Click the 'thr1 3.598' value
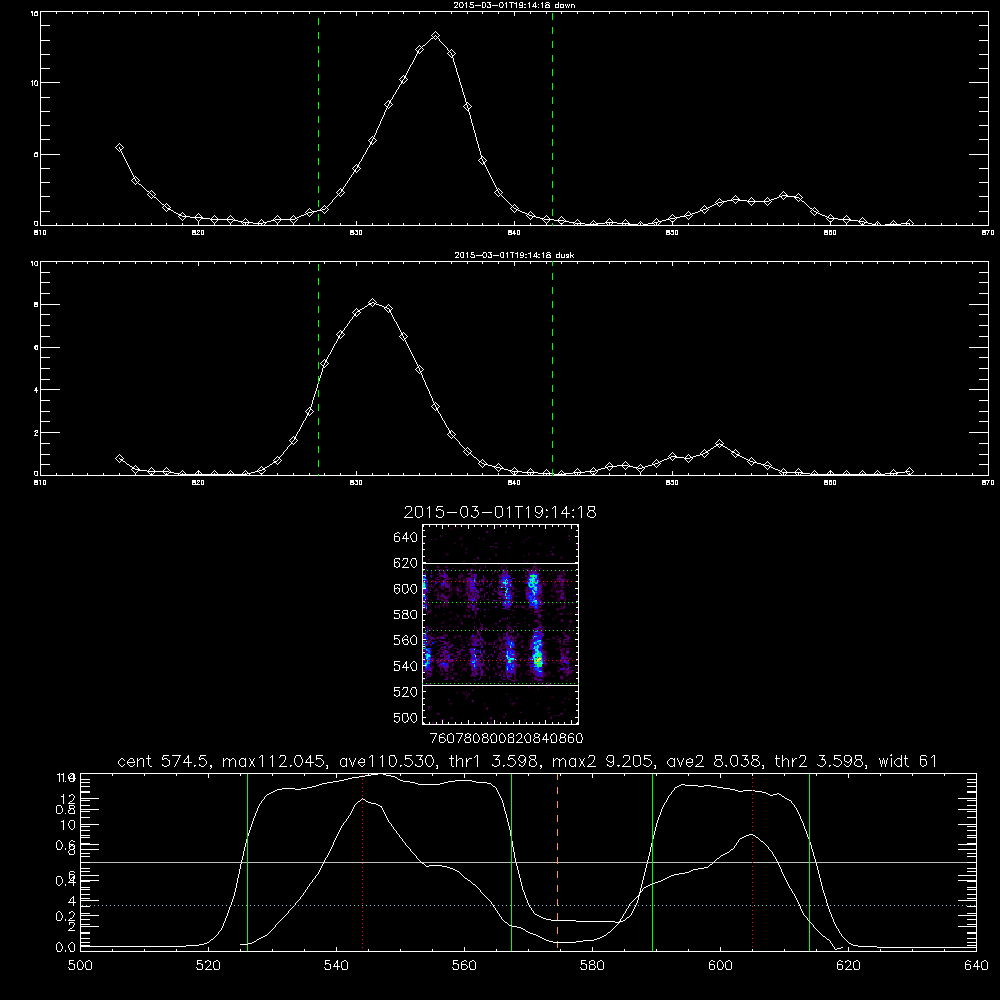This screenshot has height=1000, width=1000. tap(497, 761)
